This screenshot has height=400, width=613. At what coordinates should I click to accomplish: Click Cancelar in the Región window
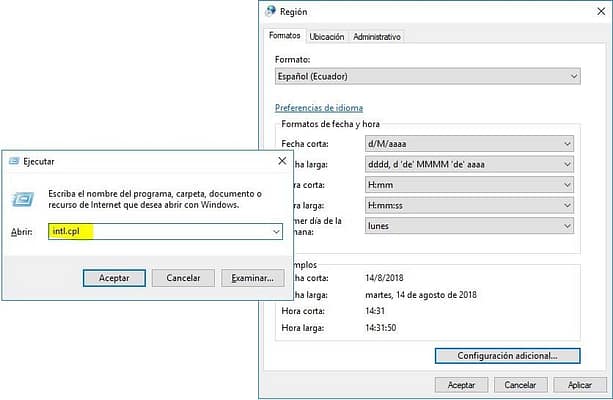520,385
